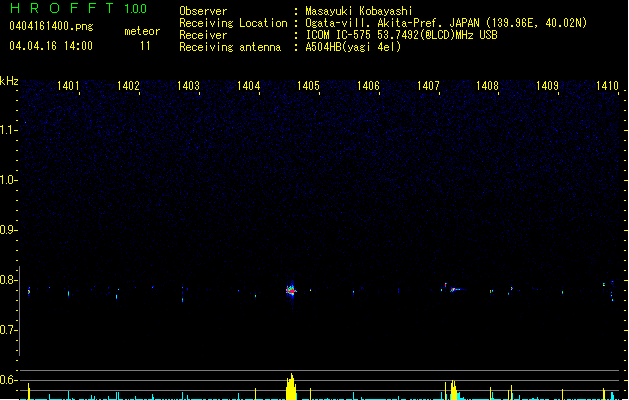The height and width of the screenshot is (400, 629).
Task: Click the 1.0 kHz frequency tick label
Action: (9, 180)
